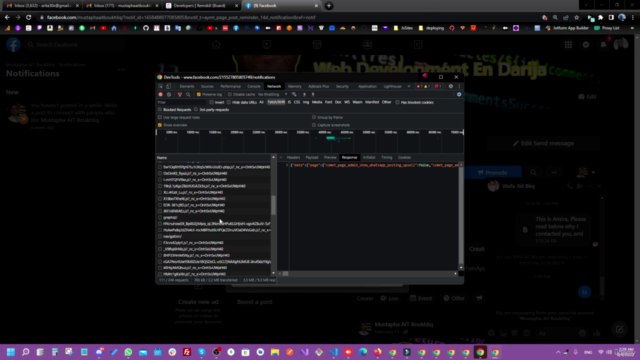The width and height of the screenshot is (640, 360).
Task: Click the Promote button on Facebook page
Action: (493, 173)
